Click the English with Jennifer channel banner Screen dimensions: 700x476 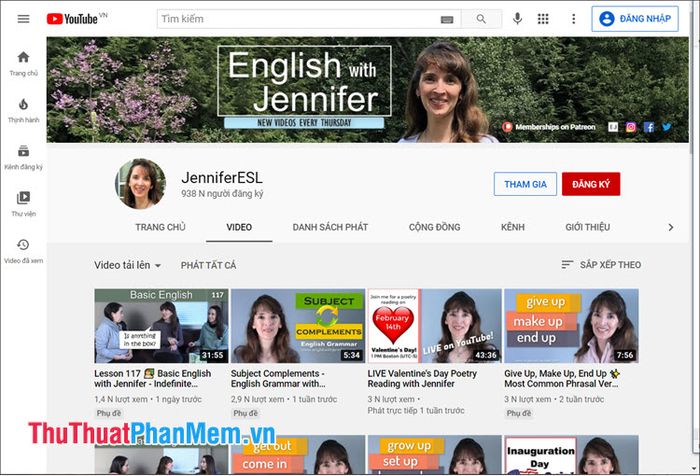pos(367,90)
